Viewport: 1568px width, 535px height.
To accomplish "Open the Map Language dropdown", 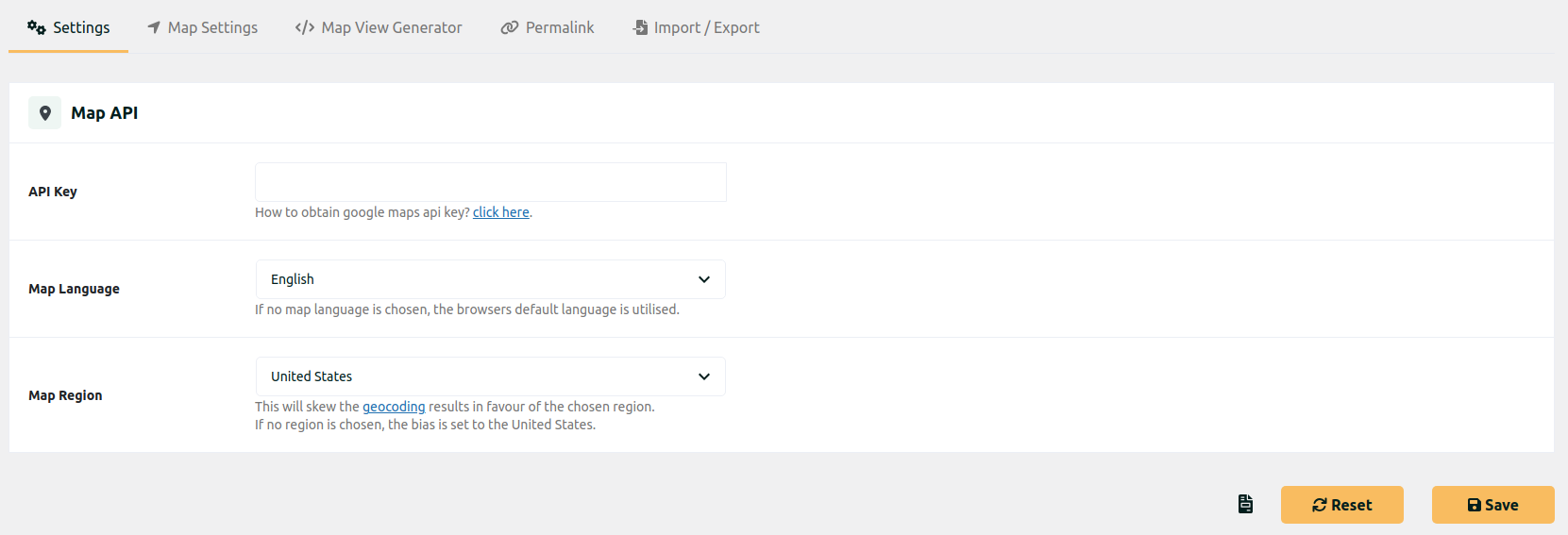I will coord(491,279).
